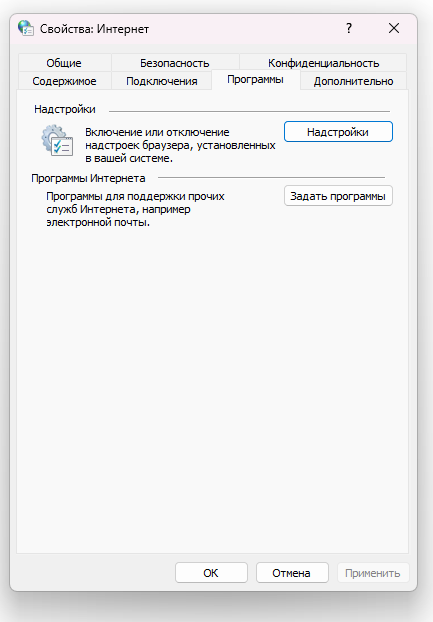This screenshot has width=433, height=622.
Task: Click the Свойства: Интернет title text
Action: [94, 29]
